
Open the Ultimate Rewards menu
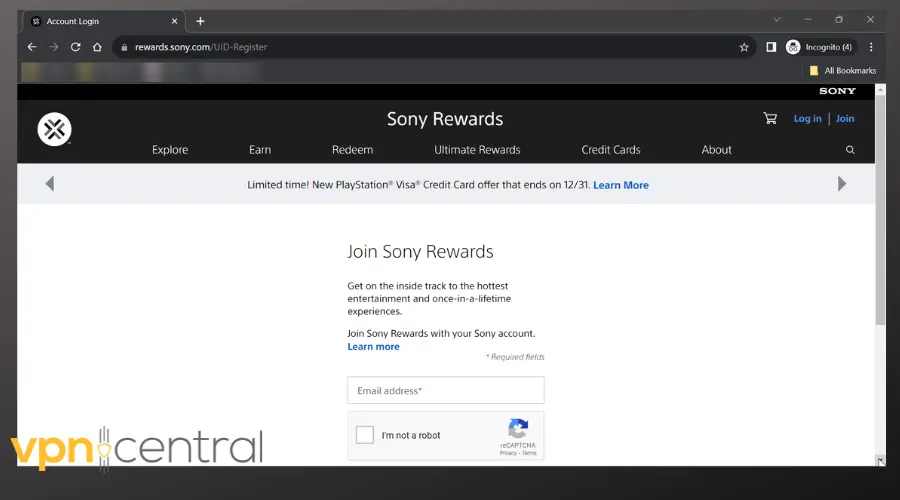coord(477,150)
